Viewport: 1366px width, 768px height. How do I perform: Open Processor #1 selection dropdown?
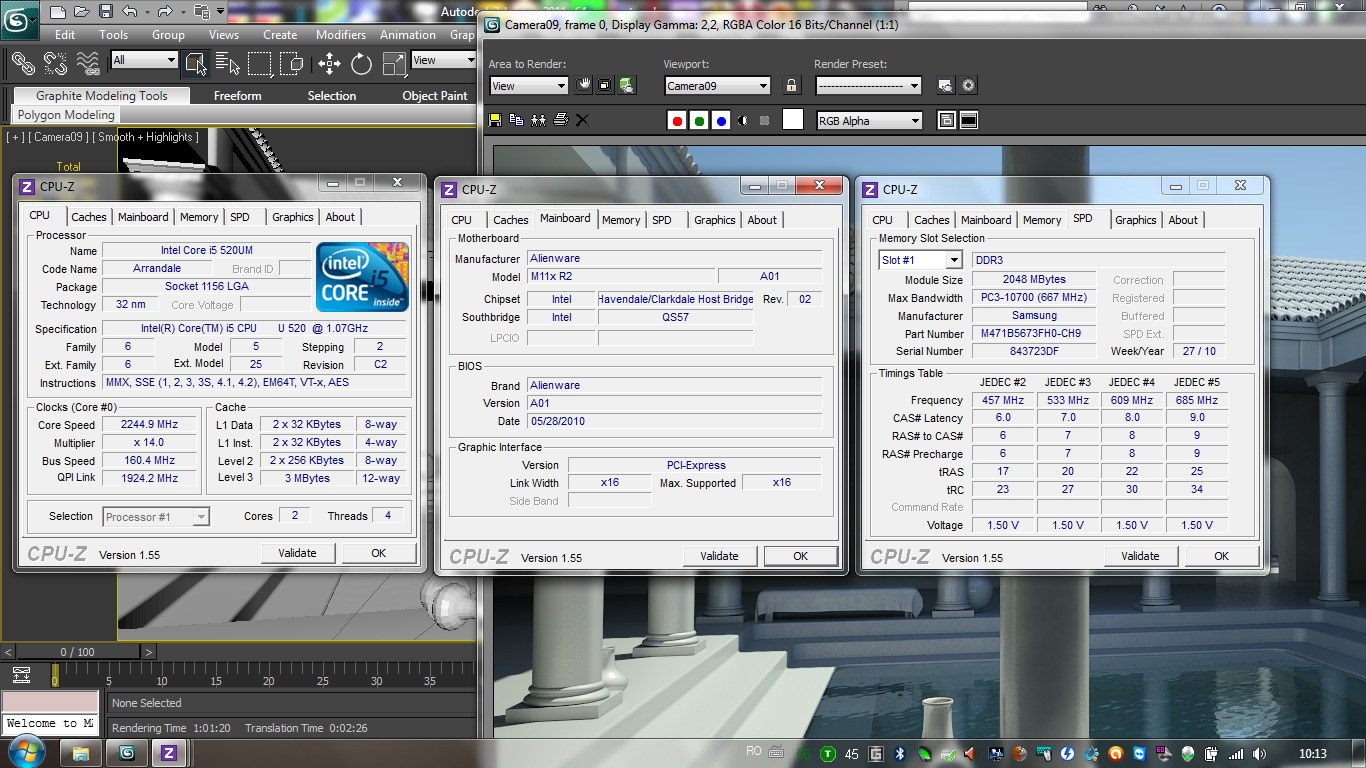pyautogui.click(x=156, y=517)
